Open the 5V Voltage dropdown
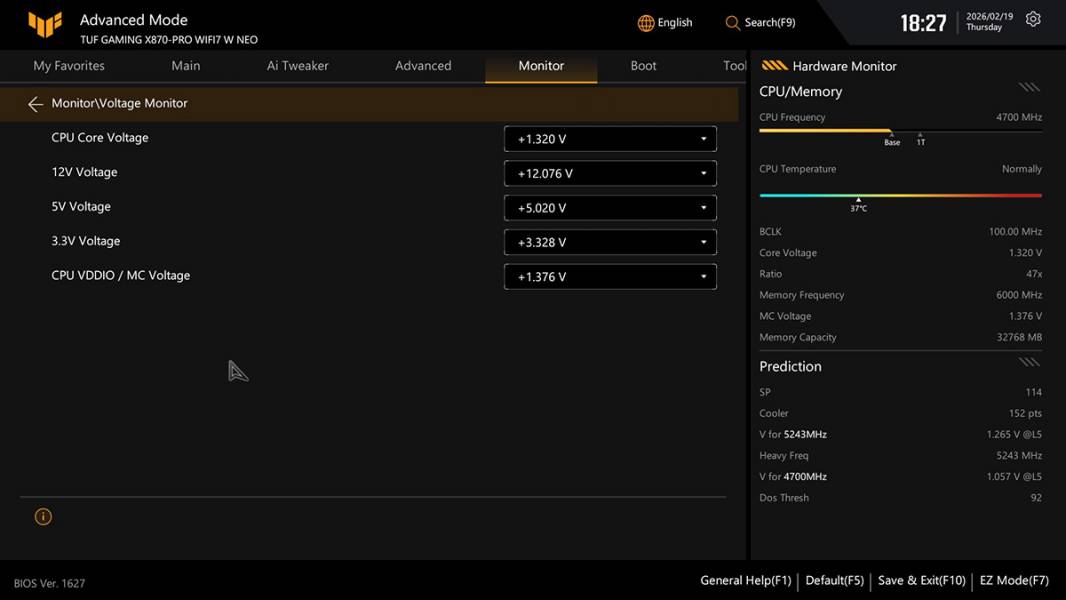This screenshot has width=1066, height=600. [x=610, y=208]
